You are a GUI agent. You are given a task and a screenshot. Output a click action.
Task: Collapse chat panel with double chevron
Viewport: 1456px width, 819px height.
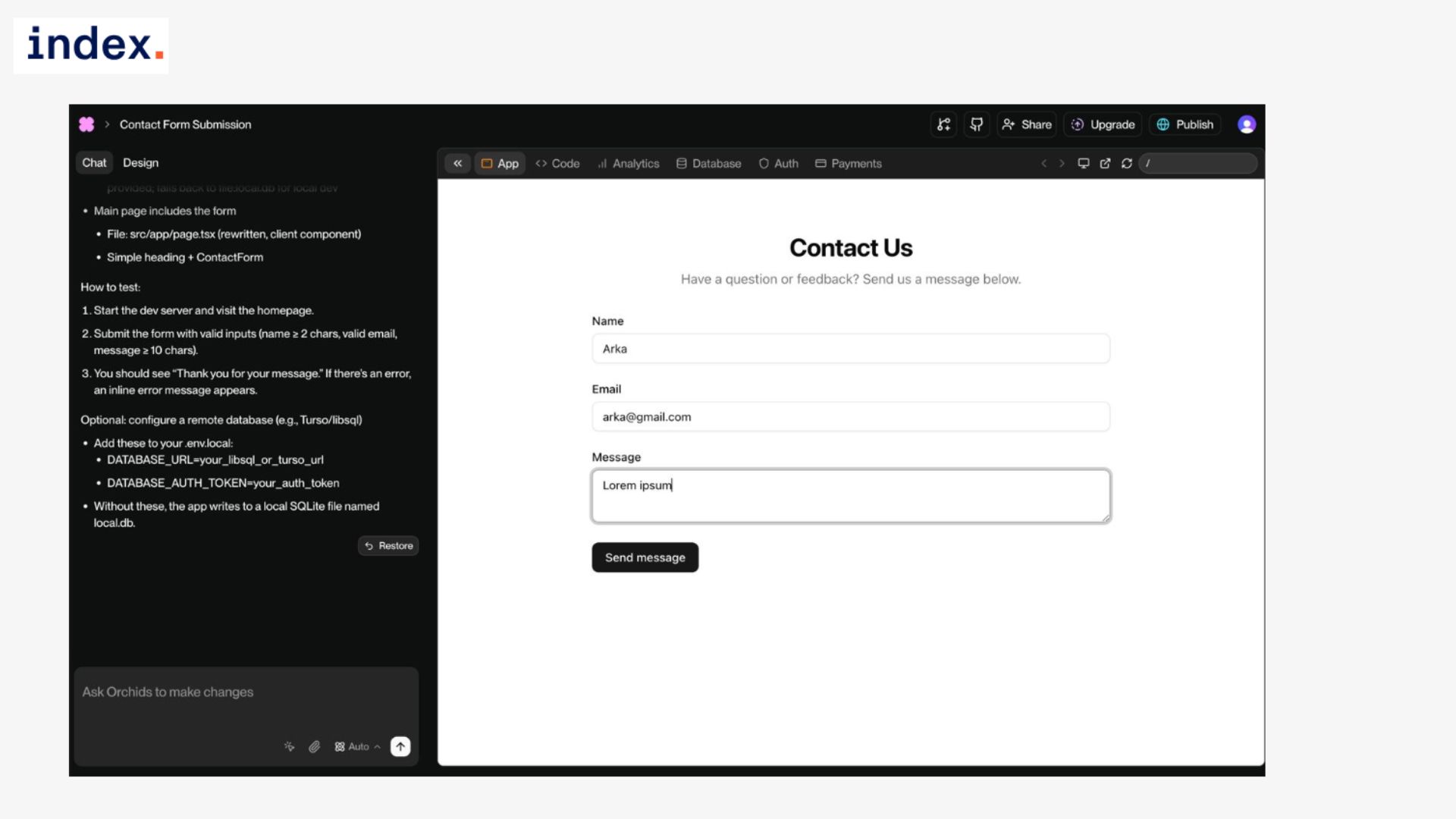click(457, 163)
